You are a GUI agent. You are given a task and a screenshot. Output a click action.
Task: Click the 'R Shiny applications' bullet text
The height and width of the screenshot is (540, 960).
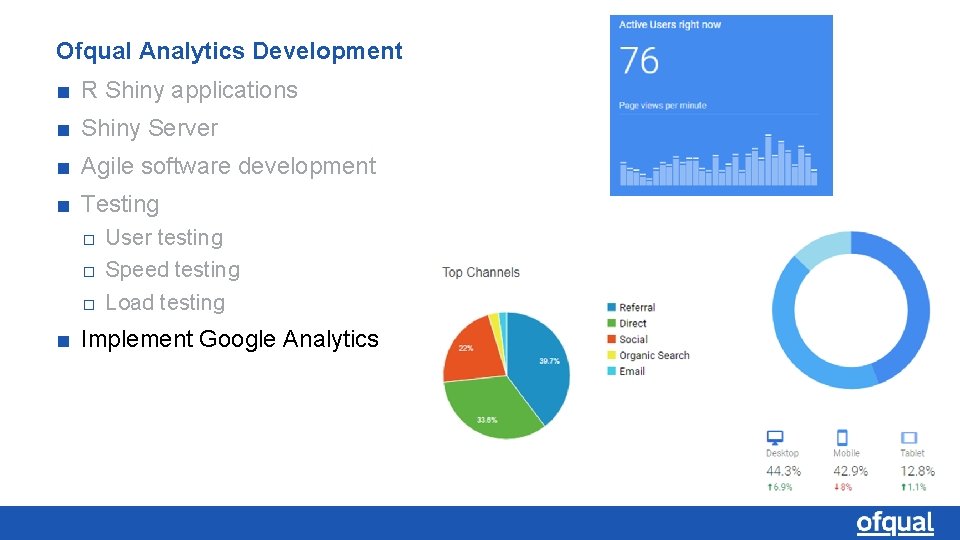[189, 90]
